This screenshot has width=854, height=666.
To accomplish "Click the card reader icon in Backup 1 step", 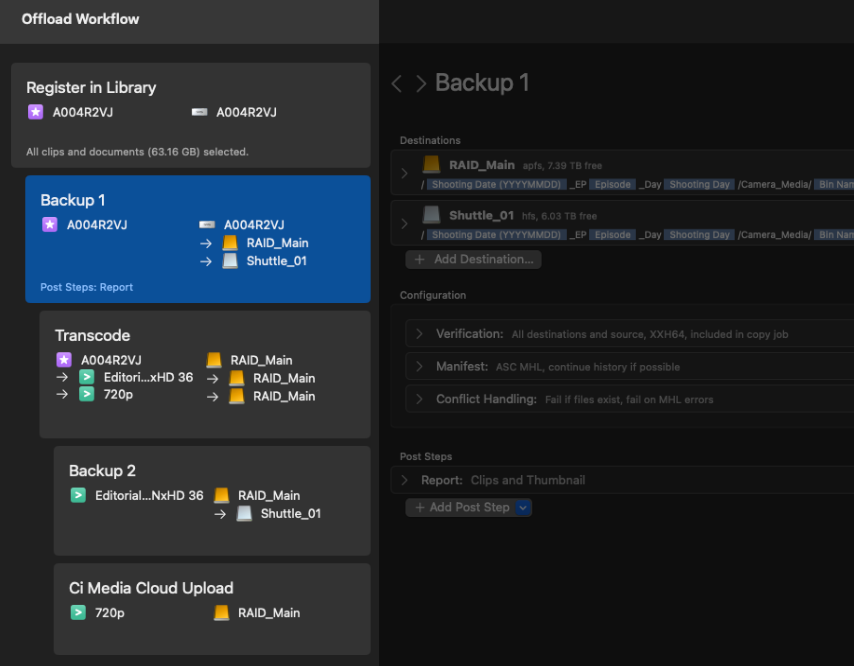I will [207, 225].
